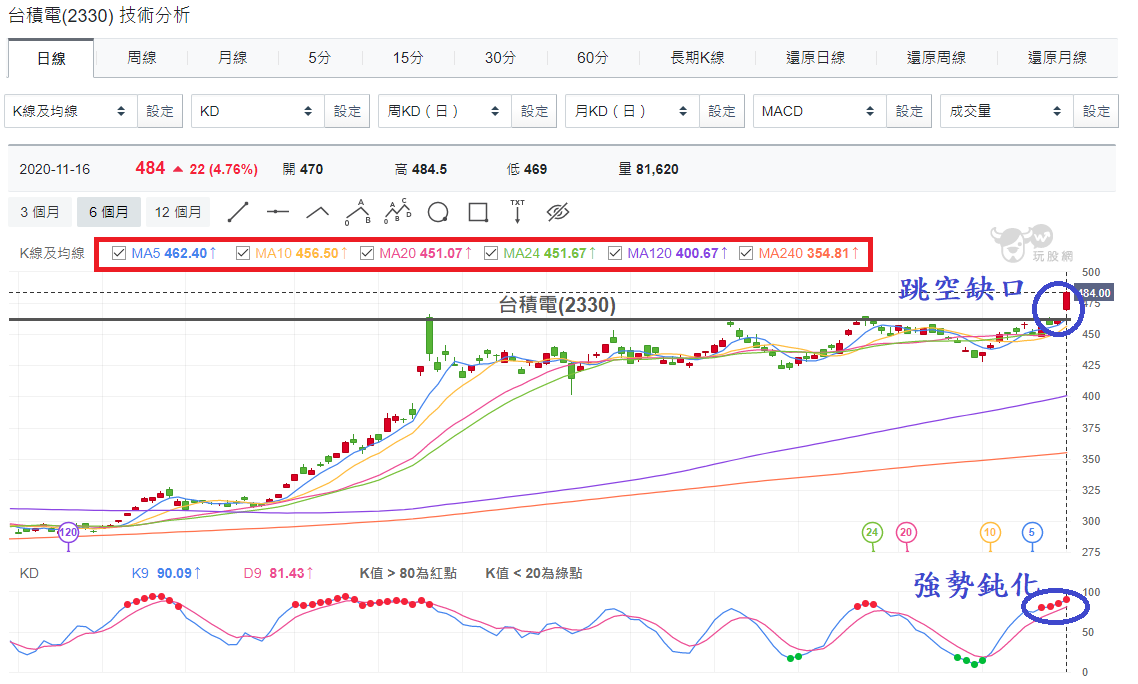This screenshot has width=1138, height=684.
Task: Click the date 2020-11-16
Action: (54, 169)
